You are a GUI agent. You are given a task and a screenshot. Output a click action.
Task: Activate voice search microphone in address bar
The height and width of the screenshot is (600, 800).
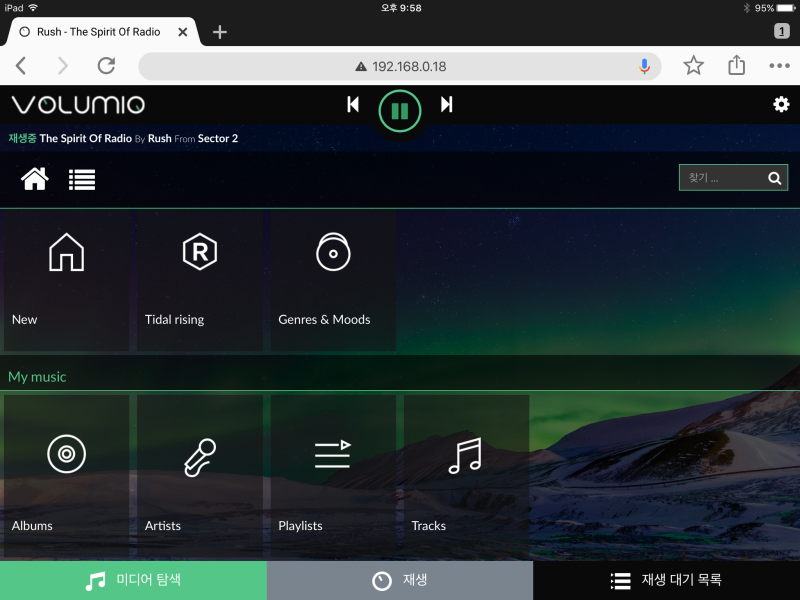[643, 66]
